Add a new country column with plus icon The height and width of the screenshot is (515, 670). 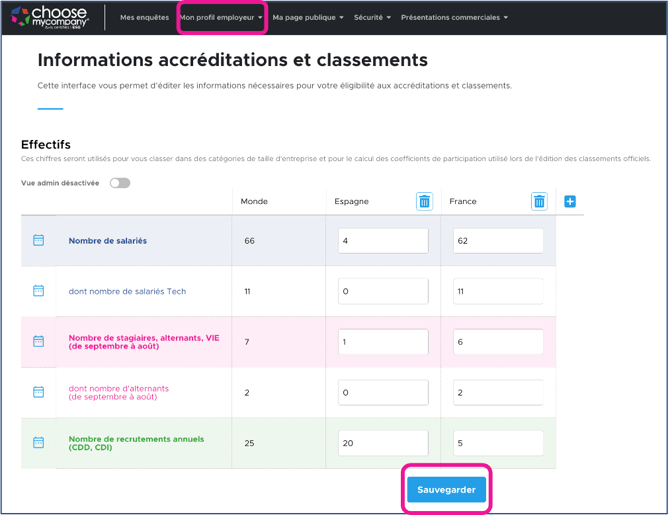click(x=570, y=201)
